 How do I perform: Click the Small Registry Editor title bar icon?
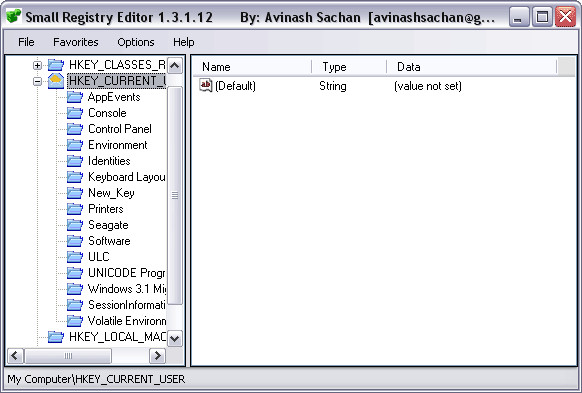(14, 16)
